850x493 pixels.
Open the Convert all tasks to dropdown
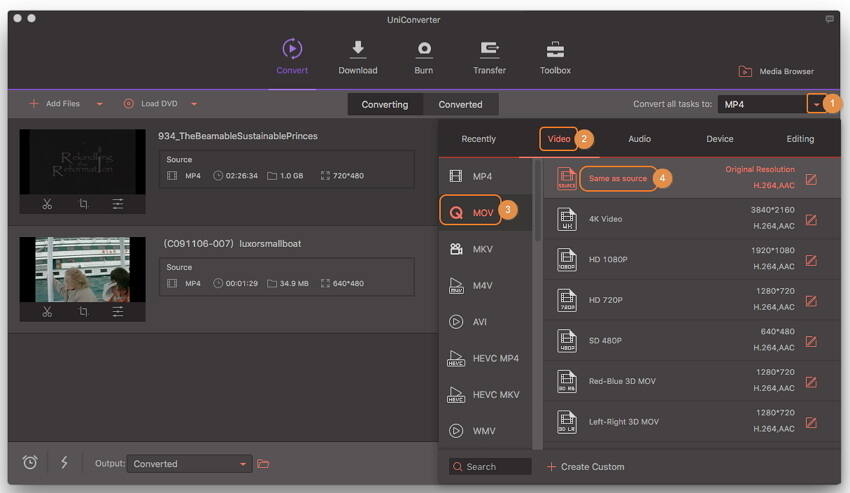pos(816,104)
